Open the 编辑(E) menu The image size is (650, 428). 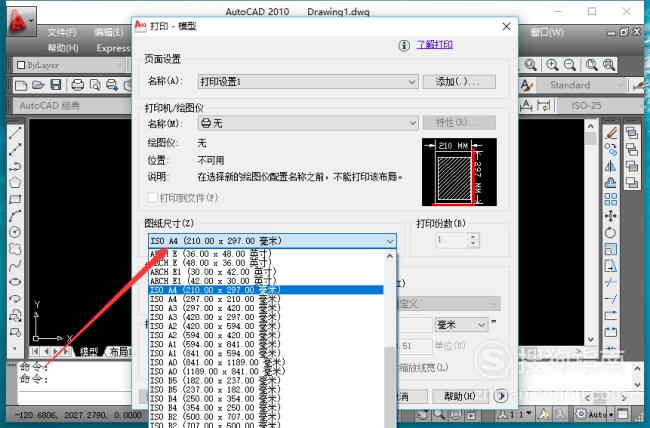click(109, 32)
